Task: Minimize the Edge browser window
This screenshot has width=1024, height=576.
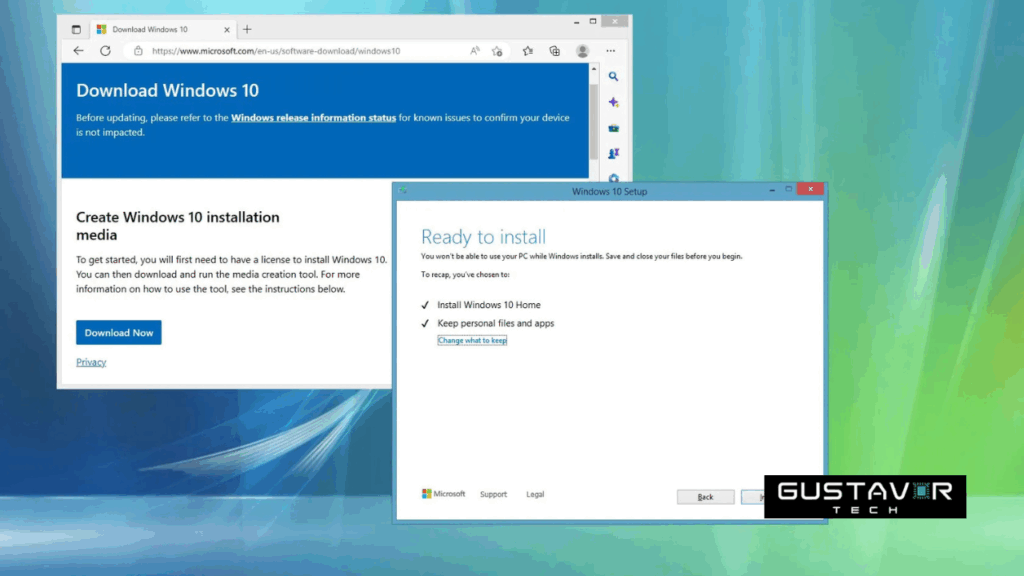Action: coord(577,22)
